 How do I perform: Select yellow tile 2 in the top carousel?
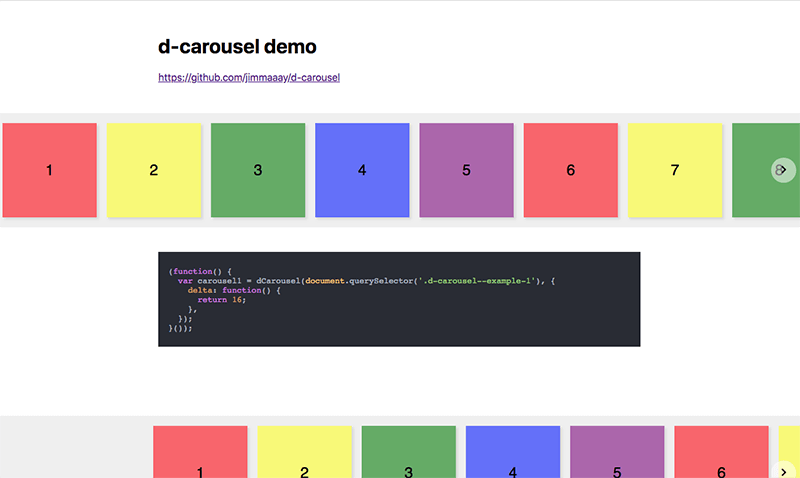tap(153, 170)
